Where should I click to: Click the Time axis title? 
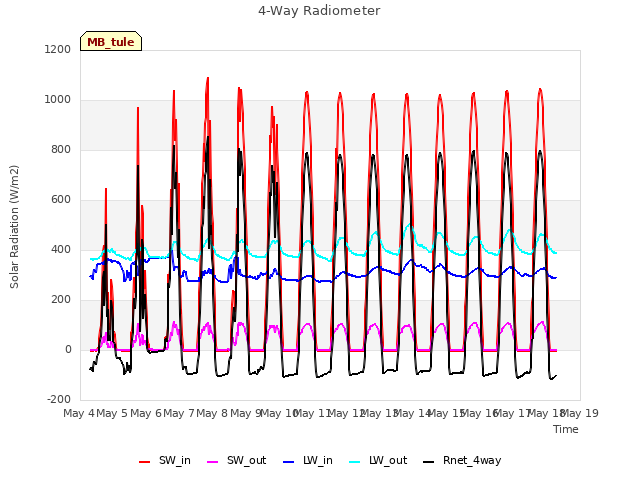566,429
